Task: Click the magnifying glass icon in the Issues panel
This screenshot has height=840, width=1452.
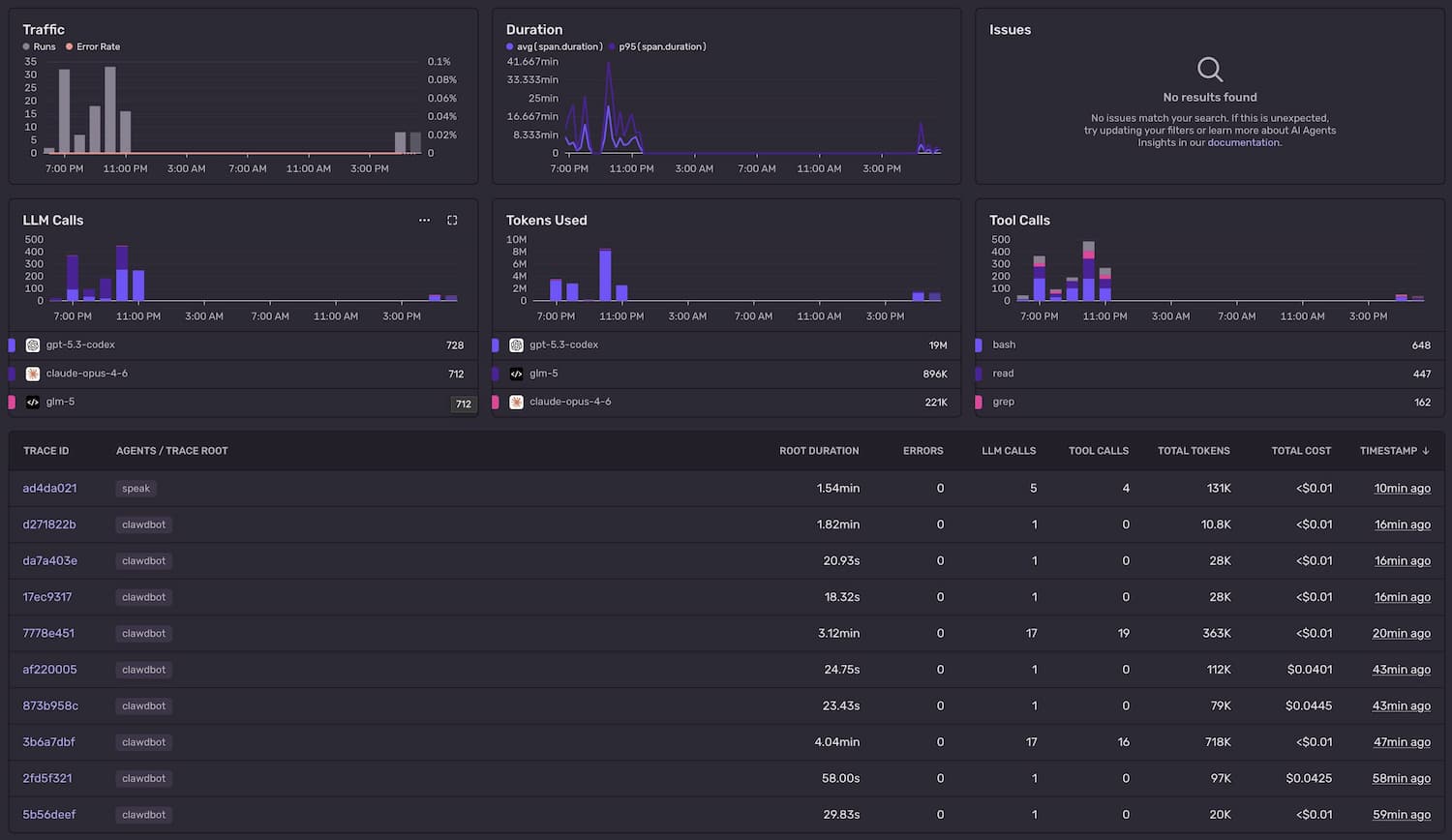Action: pos(1209,69)
